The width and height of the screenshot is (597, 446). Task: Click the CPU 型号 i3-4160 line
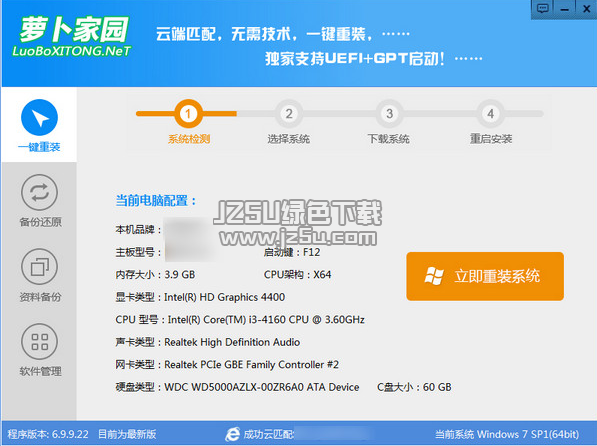click(240, 320)
